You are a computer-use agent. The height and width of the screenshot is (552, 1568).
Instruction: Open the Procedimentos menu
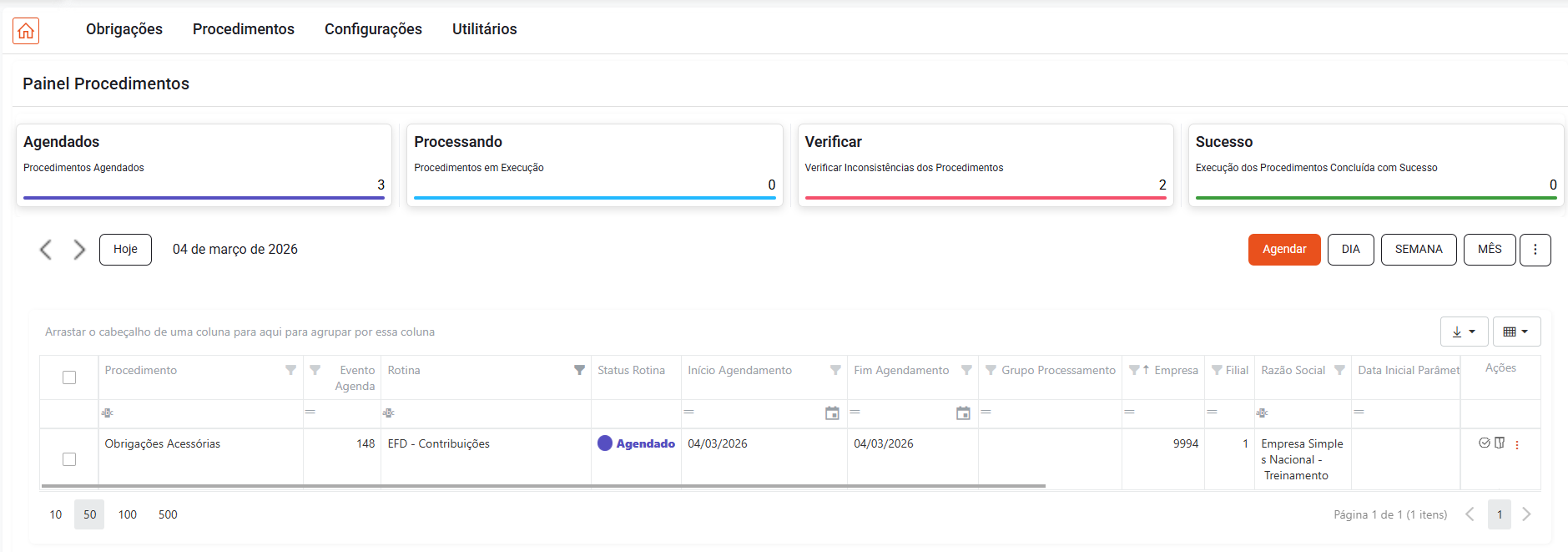[244, 29]
